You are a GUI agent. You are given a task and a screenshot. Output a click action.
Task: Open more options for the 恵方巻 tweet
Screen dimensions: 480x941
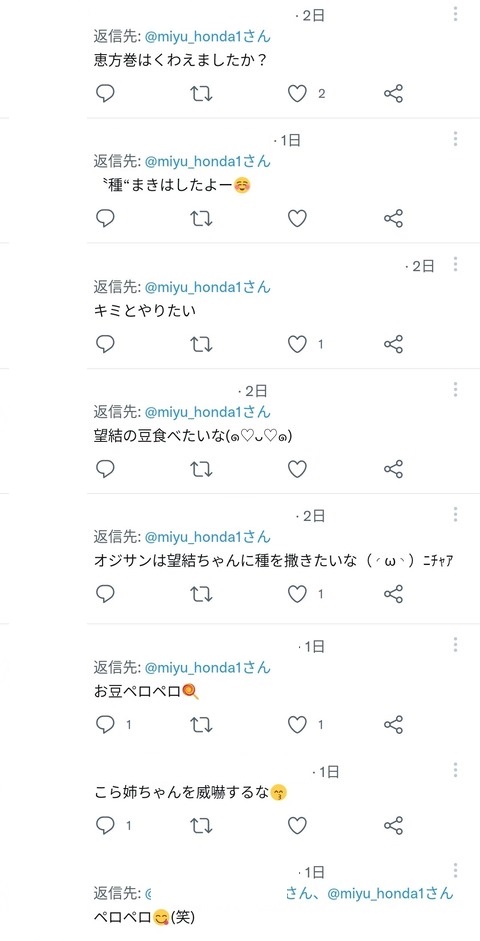(455, 14)
